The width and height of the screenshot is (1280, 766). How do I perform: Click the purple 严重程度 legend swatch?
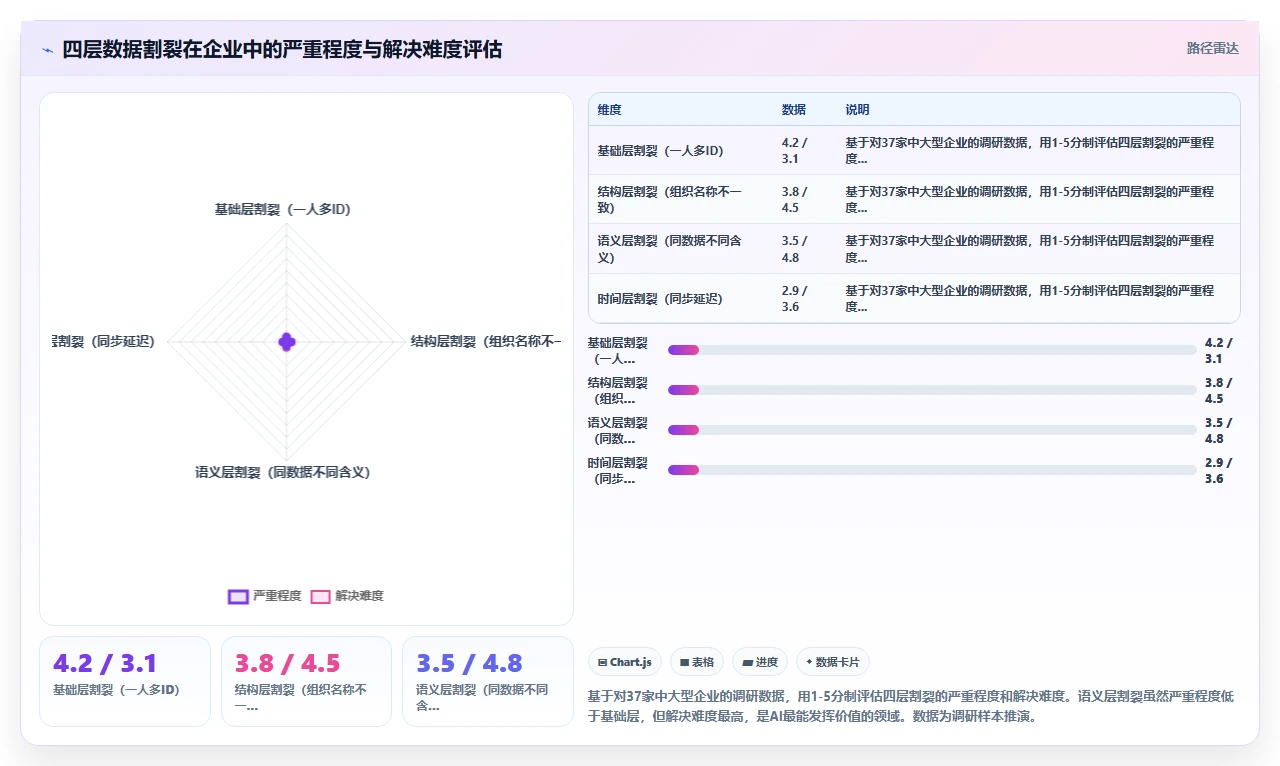pos(238,596)
